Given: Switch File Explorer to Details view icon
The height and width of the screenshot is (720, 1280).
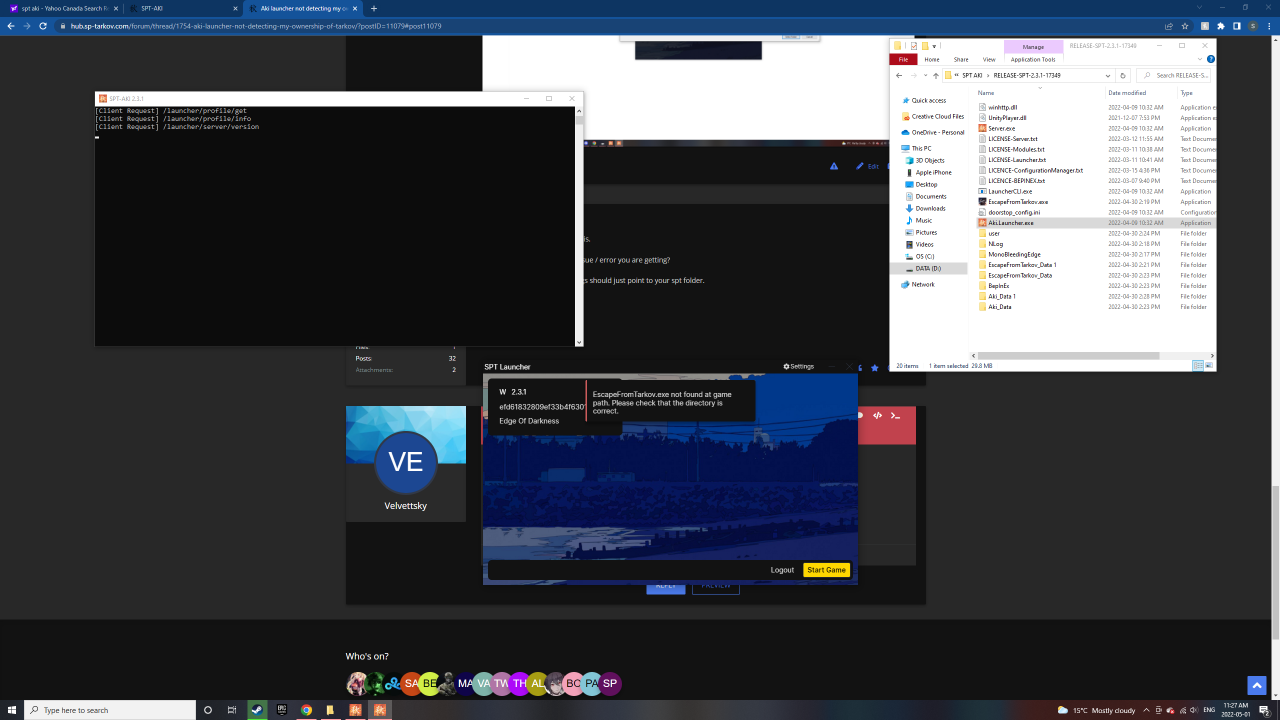Looking at the screenshot, I should click(1198, 366).
